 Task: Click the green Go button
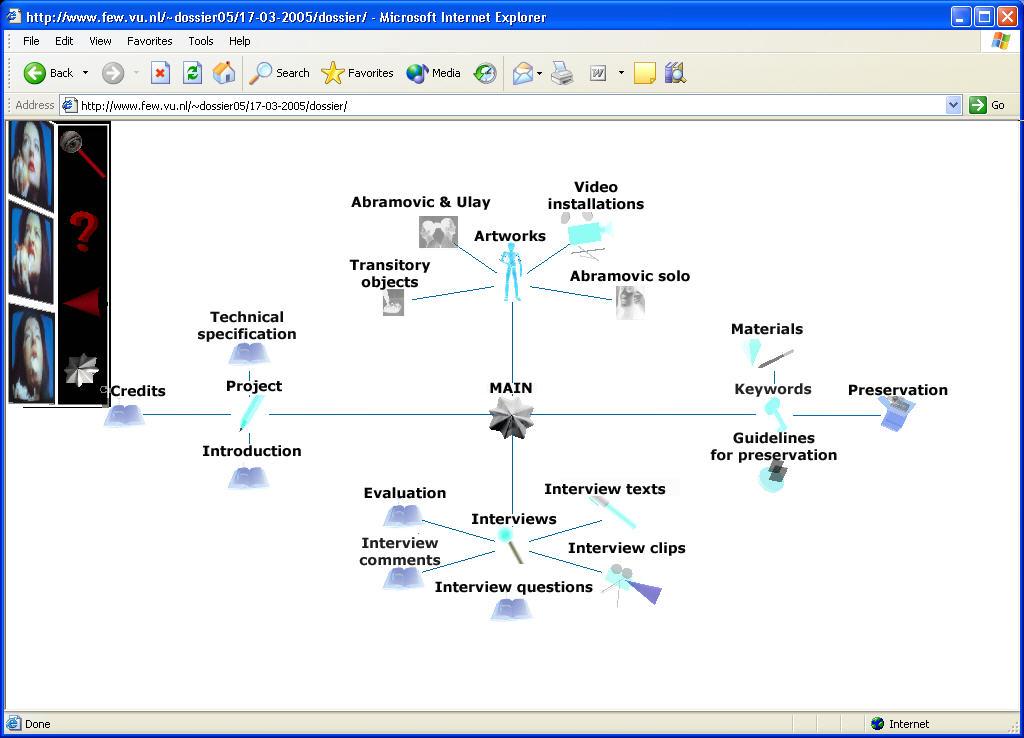tap(987, 105)
